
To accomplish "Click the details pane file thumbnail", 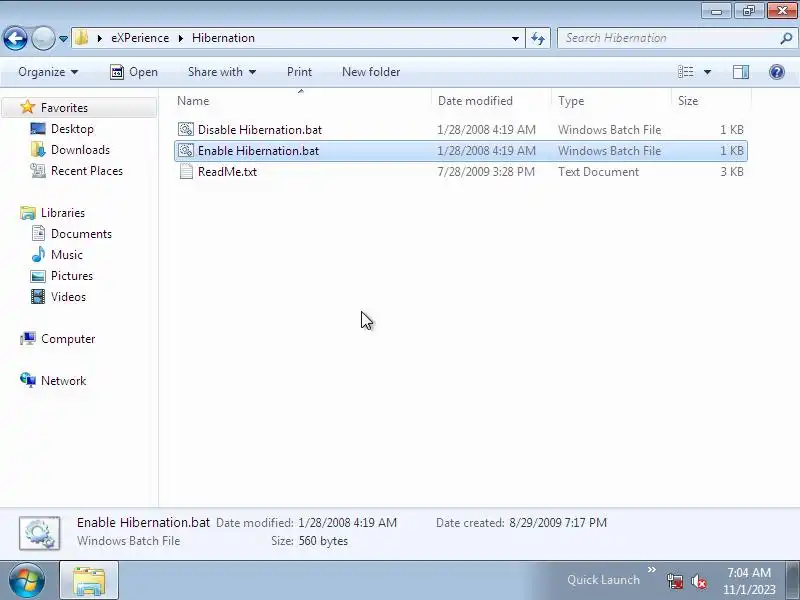I will (40, 533).
